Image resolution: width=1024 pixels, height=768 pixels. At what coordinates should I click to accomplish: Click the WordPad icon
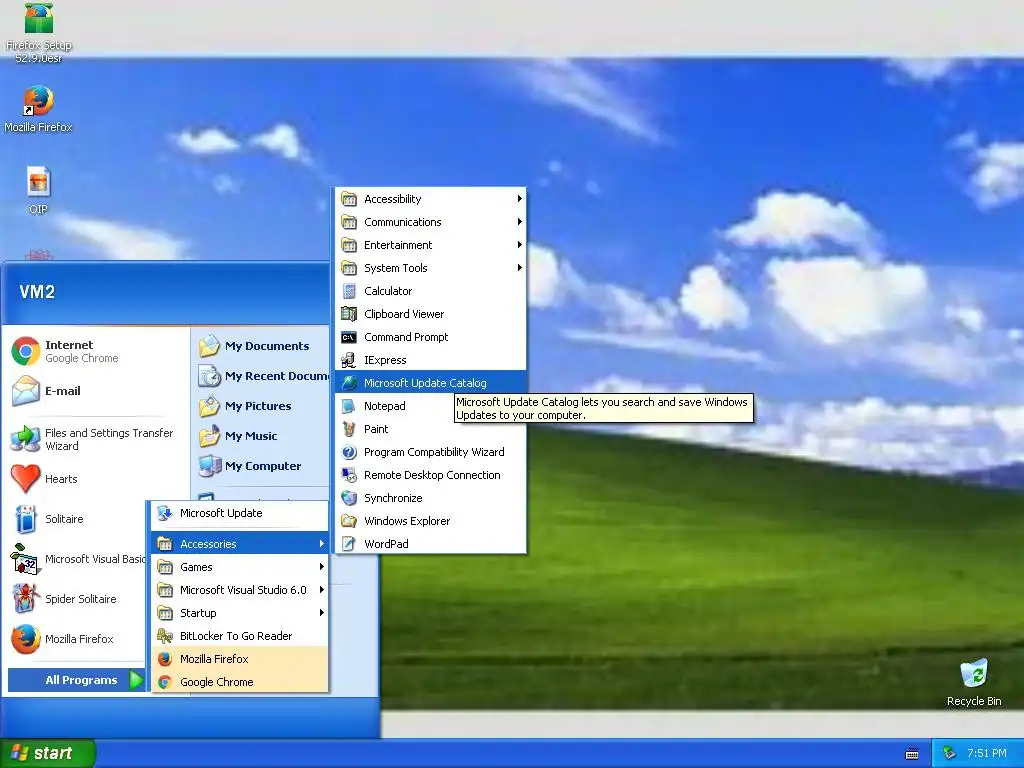[349, 544]
